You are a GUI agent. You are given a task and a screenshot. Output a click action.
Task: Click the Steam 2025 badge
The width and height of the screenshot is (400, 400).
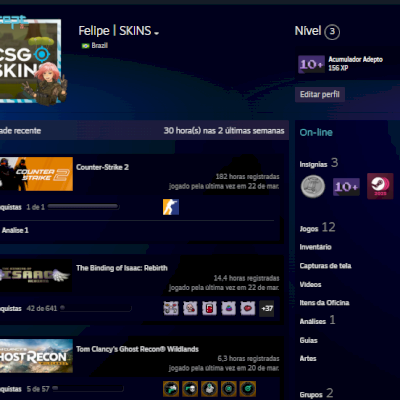point(380,186)
